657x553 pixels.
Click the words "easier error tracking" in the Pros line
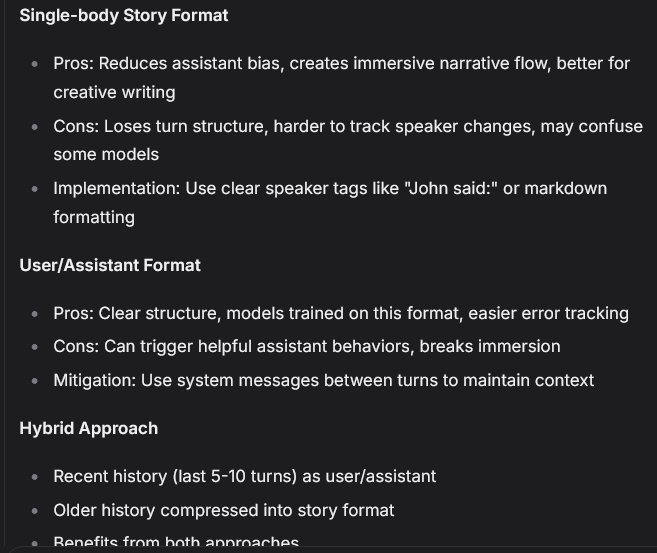(548, 313)
